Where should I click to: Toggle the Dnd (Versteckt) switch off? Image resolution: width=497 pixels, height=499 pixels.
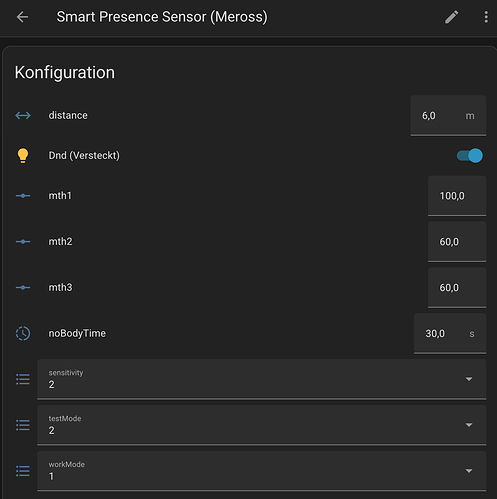tap(470, 156)
